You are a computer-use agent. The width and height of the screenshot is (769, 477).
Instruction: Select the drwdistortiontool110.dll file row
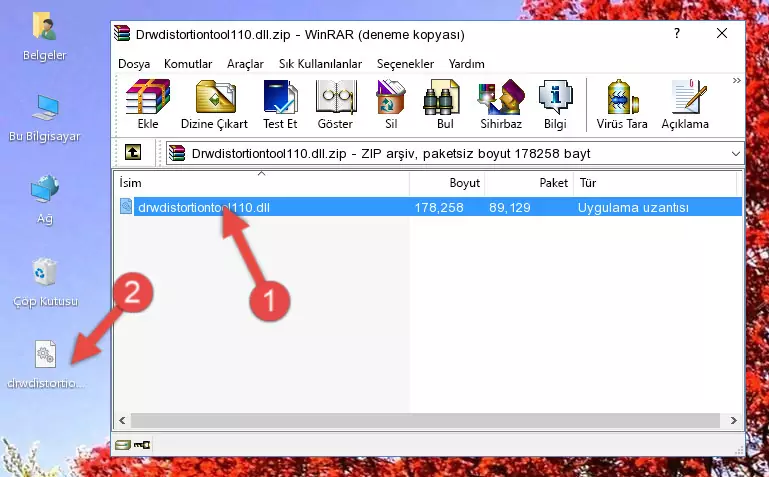(x=429, y=207)
